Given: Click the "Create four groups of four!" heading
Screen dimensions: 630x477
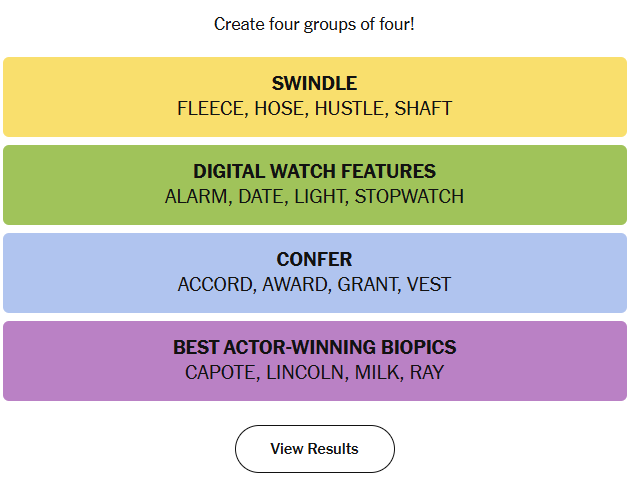Looking at the screenshot, I should point(314,23).
